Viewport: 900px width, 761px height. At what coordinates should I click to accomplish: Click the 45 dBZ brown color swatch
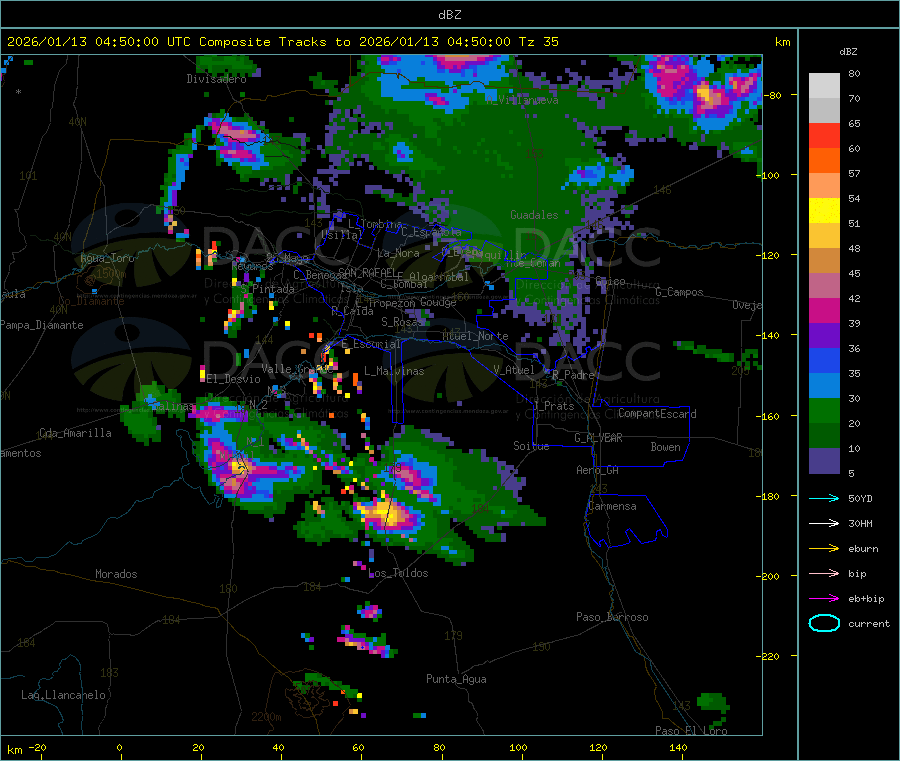click(x=824, y=261)
